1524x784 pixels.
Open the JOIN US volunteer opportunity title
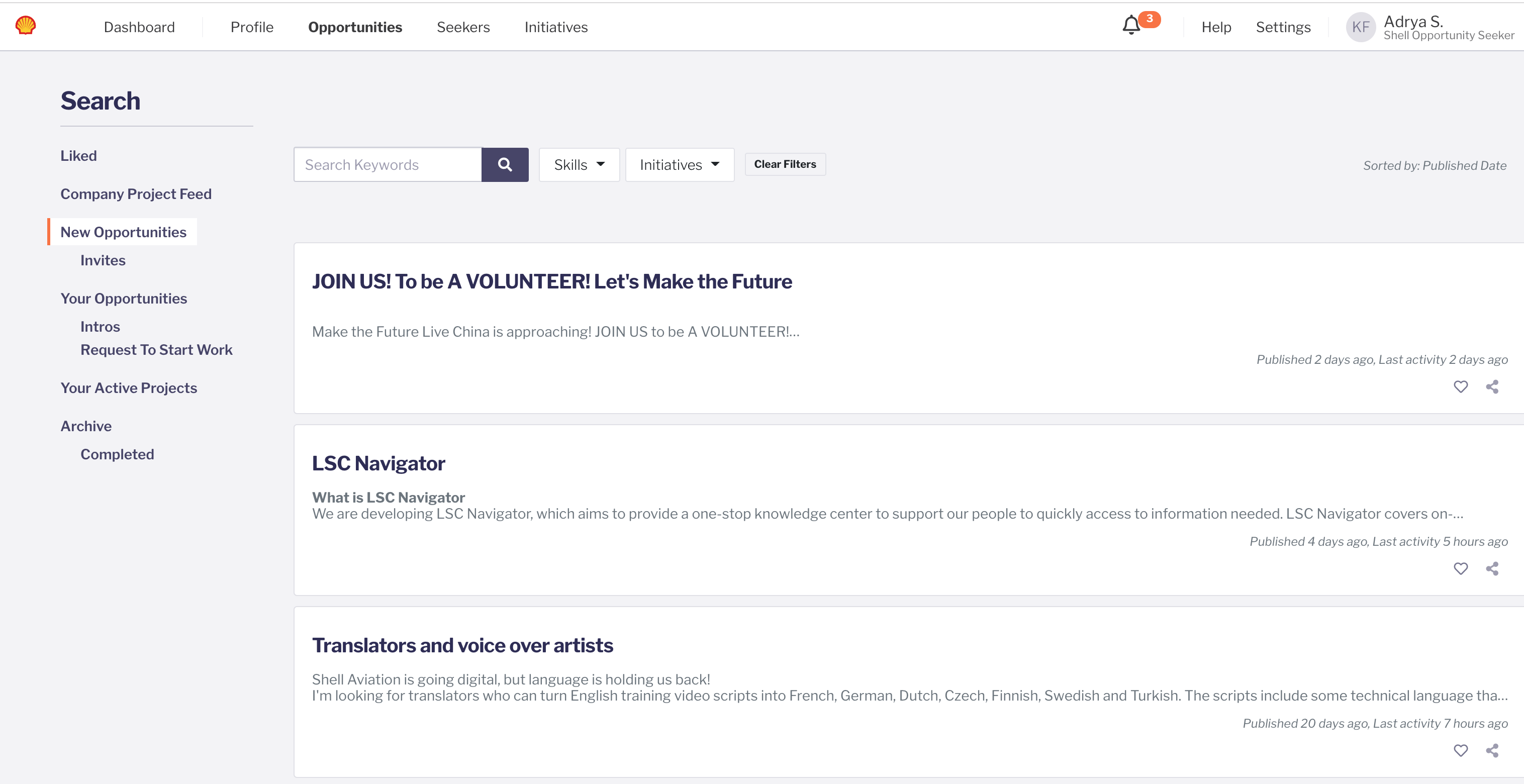pyautogui.click(x=552, y=281)
